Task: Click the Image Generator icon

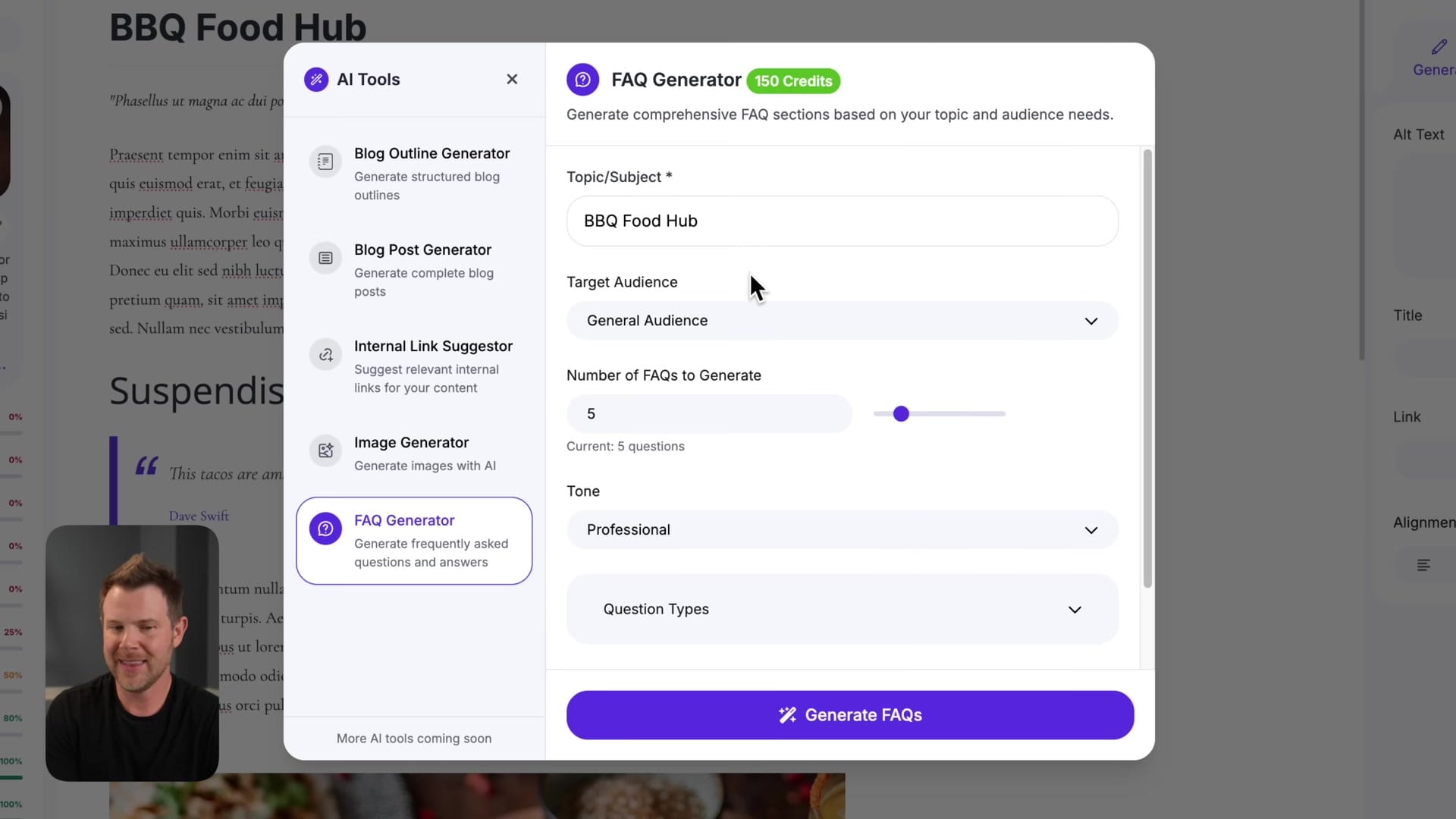Action: [x=325, y=450]
